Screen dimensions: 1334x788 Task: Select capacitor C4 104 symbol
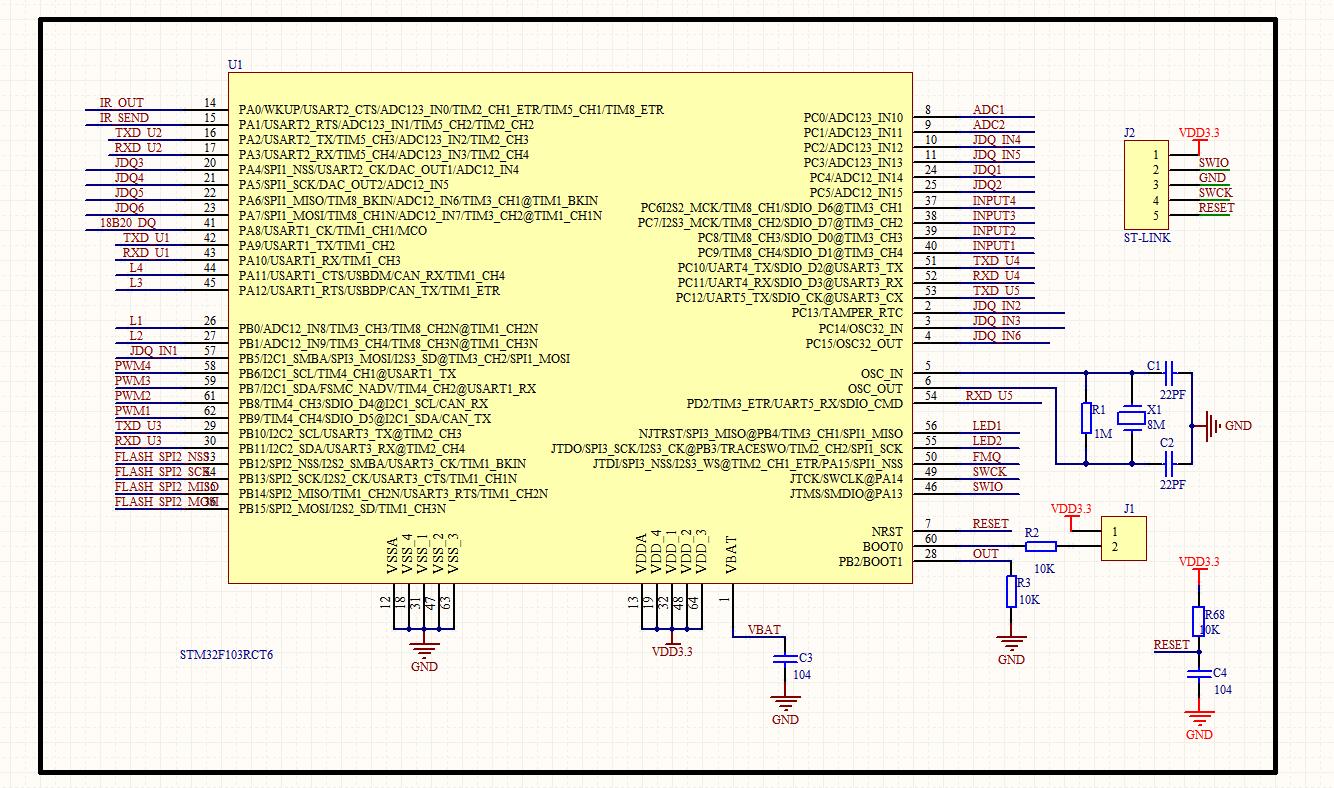tap(1198, 674)
